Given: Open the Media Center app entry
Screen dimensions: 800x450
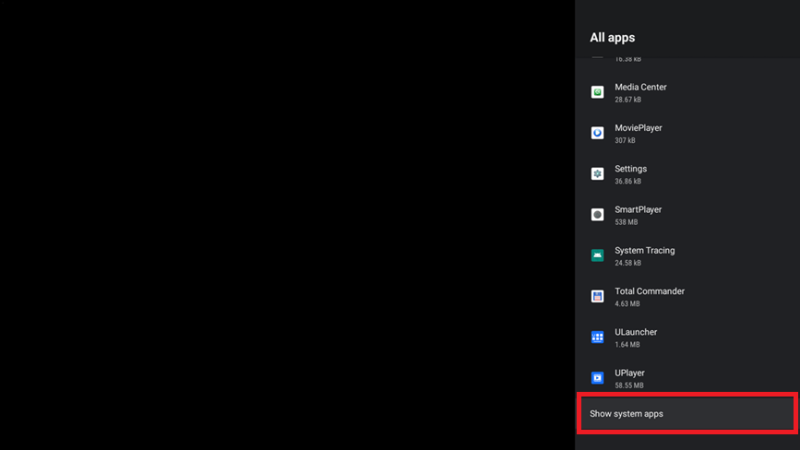Looking at the screenshot, I should pyautogui.click(x=640, y=87).
